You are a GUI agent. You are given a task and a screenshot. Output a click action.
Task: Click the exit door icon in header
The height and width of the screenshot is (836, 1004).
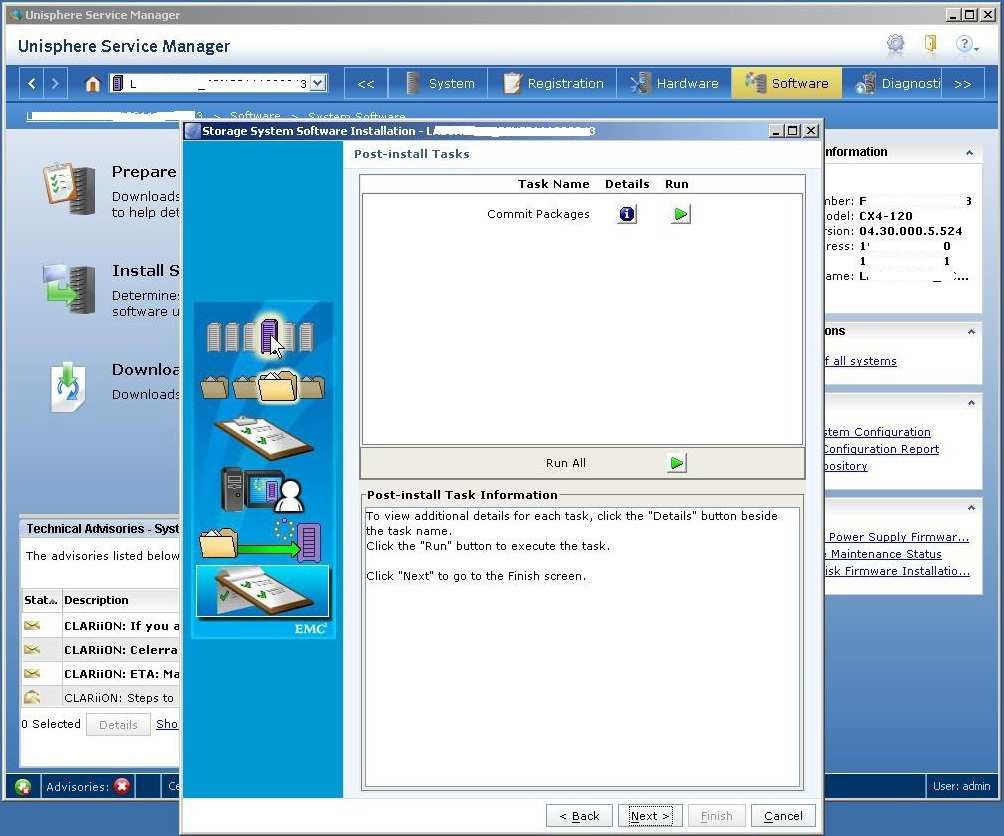pos(931,44)
